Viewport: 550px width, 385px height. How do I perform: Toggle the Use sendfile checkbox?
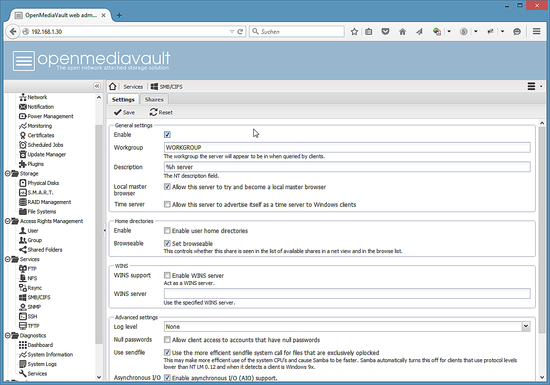coord(167,353)
